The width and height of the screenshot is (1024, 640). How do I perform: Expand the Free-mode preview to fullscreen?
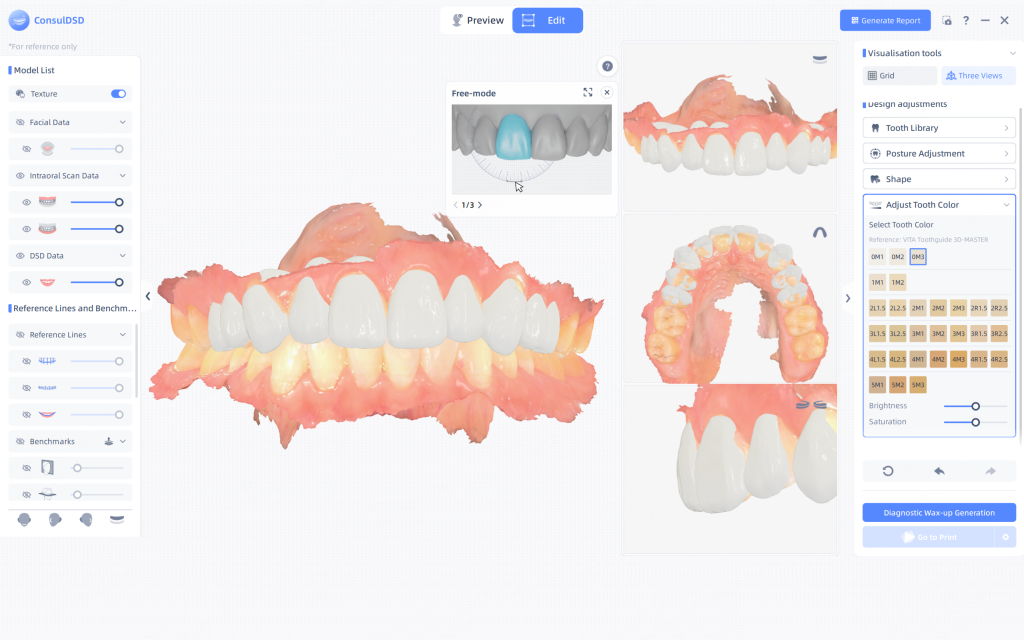pos(588,93)
